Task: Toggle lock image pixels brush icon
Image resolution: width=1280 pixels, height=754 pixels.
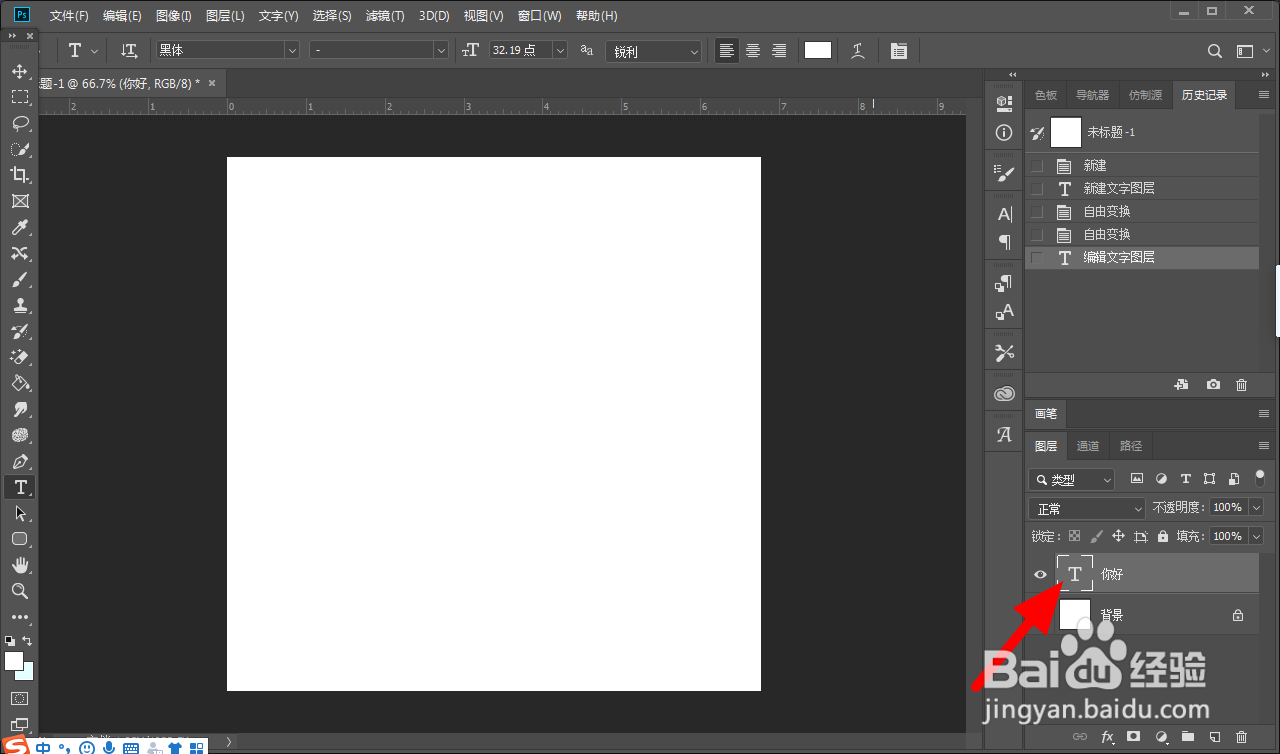Action: (x=1096, y=536)
